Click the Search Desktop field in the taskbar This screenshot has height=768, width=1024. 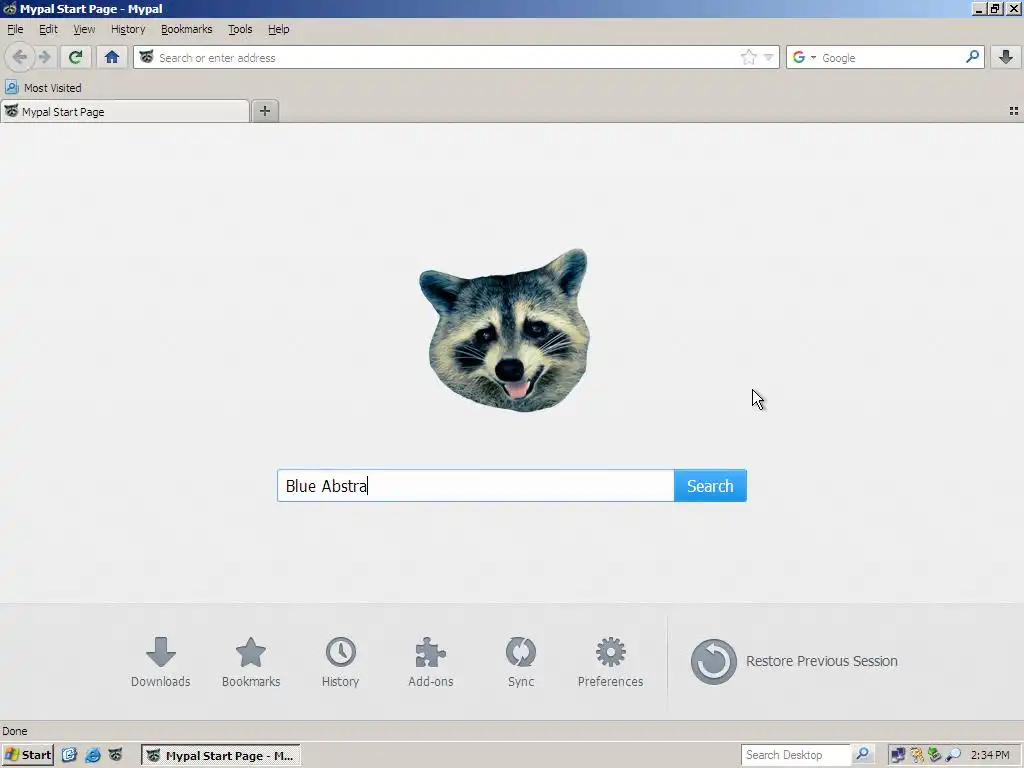[795, 755]
